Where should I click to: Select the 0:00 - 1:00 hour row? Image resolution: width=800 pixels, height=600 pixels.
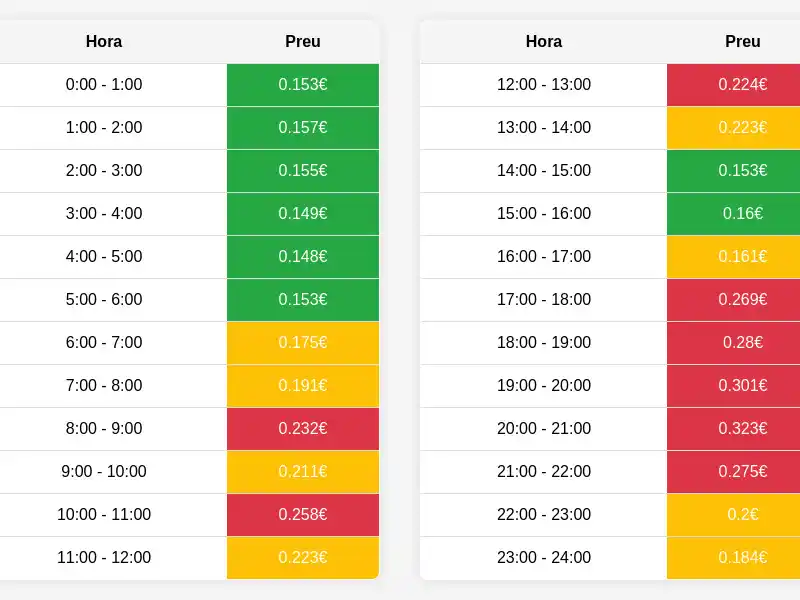pos(104,85)
